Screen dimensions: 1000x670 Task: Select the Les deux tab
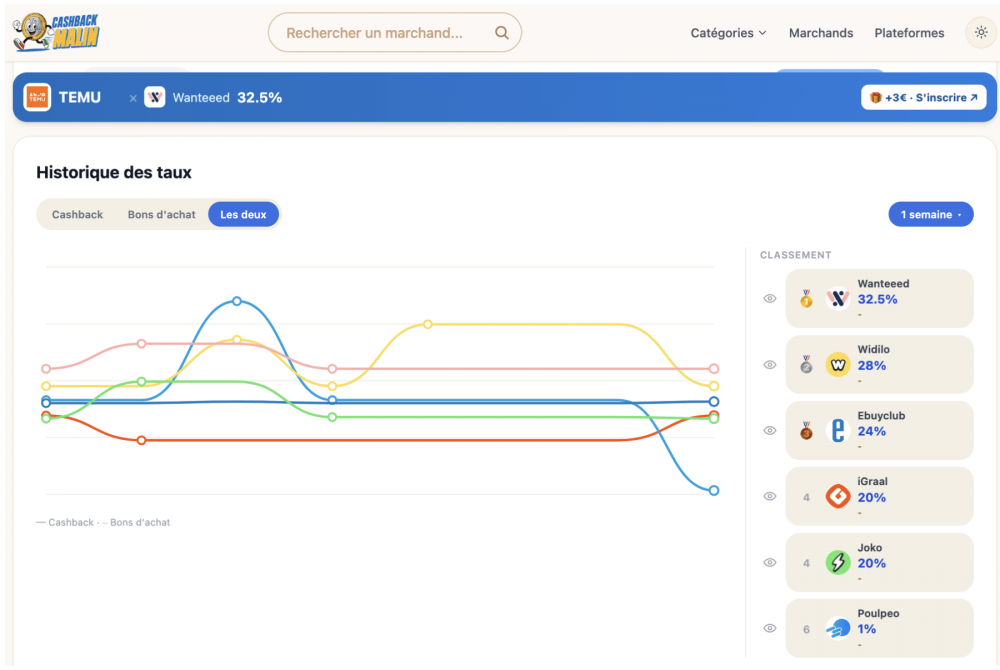[x=243, y=214]
